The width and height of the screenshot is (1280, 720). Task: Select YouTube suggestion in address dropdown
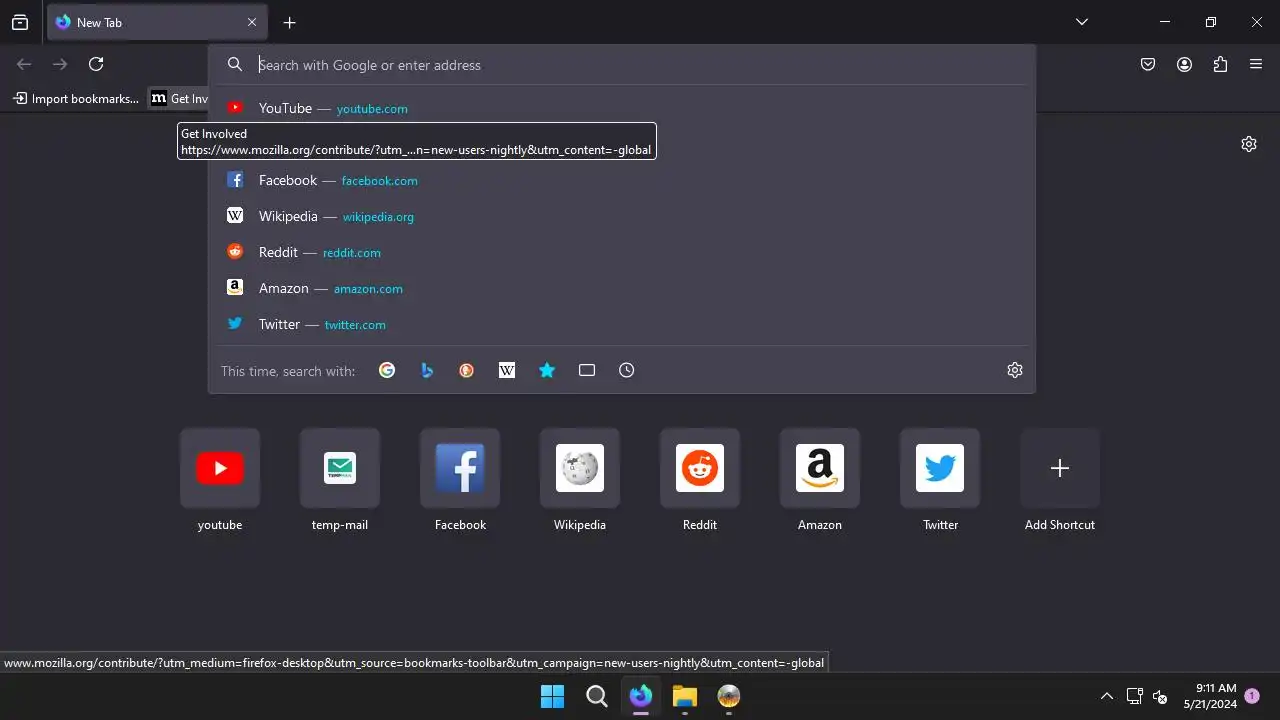pyautogui.click(x=621, y=108)
